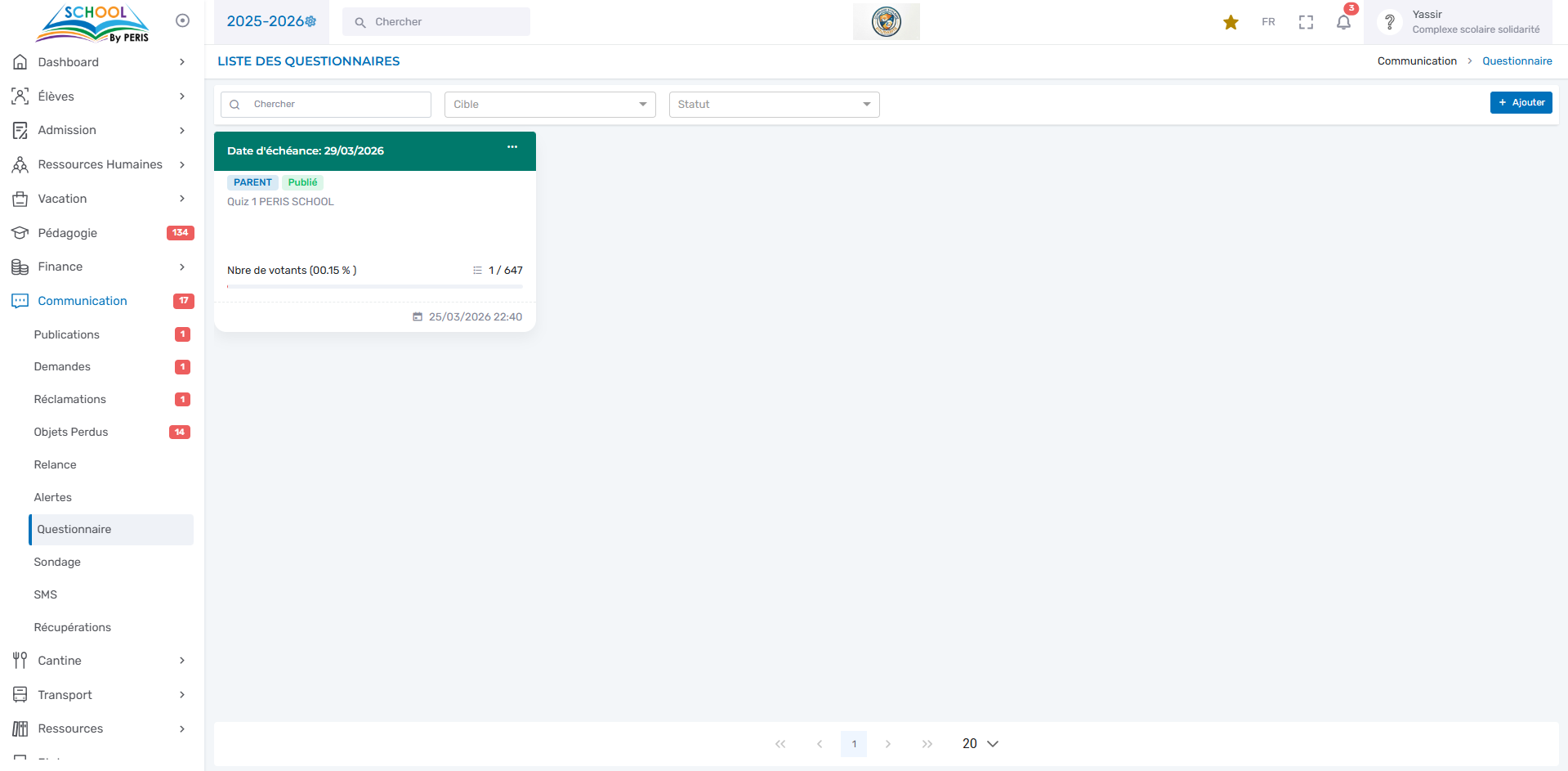The height and width of the screenshot is (771, 1568).
Task: Toggle fullscreen mode icon
Action: [x=1306, y=22]
